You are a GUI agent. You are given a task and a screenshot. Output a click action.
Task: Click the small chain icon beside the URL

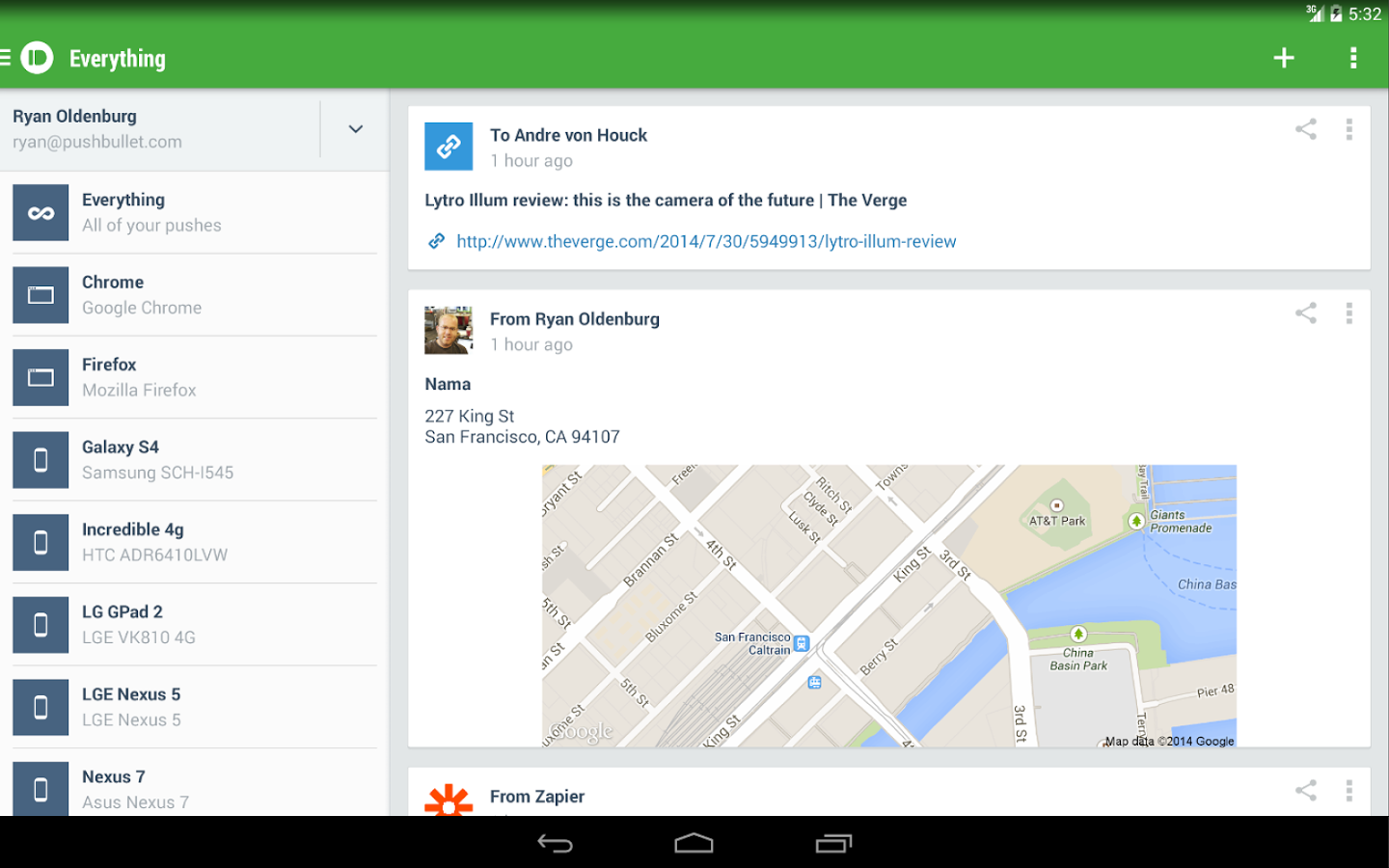[437, 241]
